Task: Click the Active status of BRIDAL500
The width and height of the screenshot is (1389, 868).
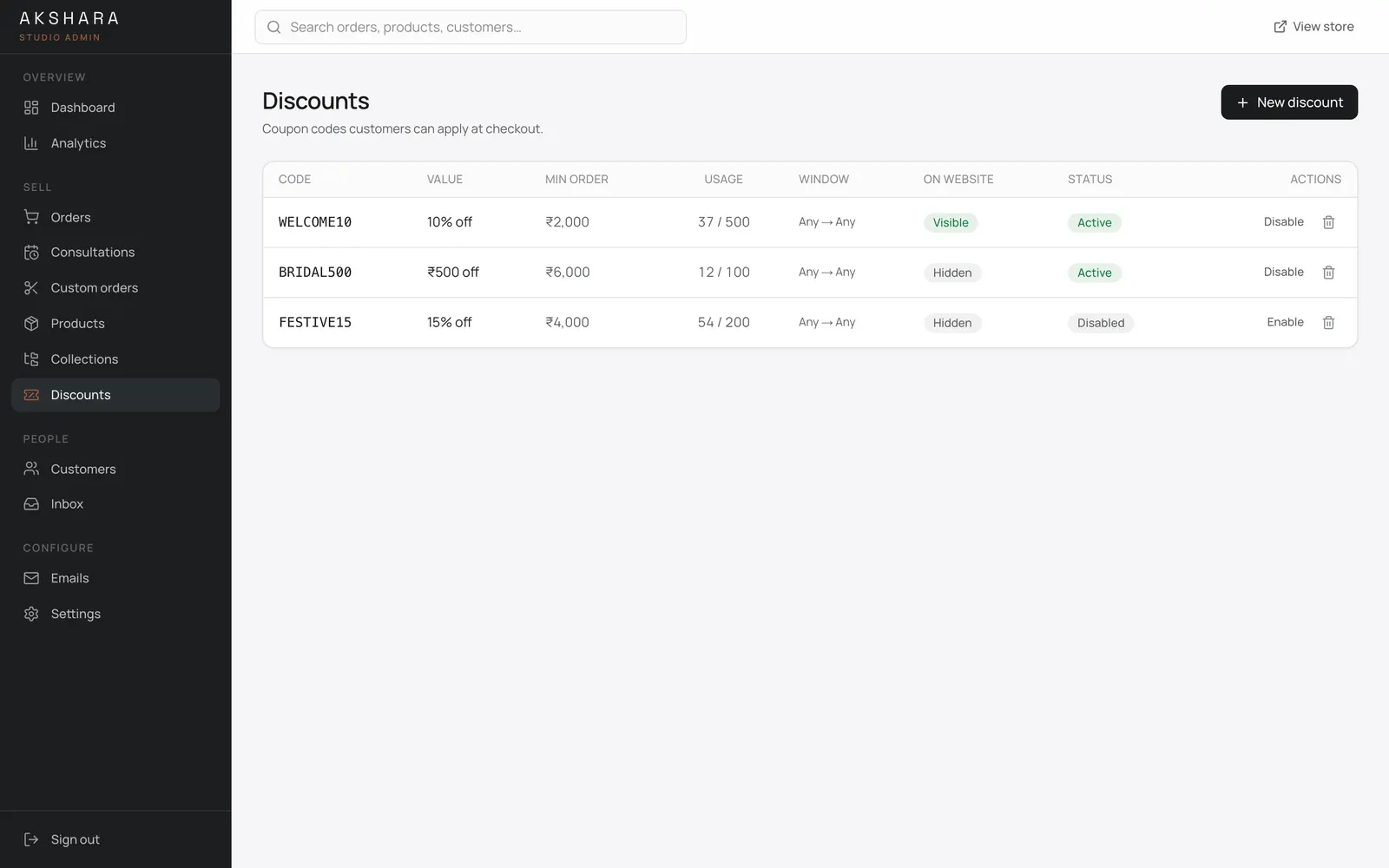Action: pyautogui.click(x=1095, y=273)
